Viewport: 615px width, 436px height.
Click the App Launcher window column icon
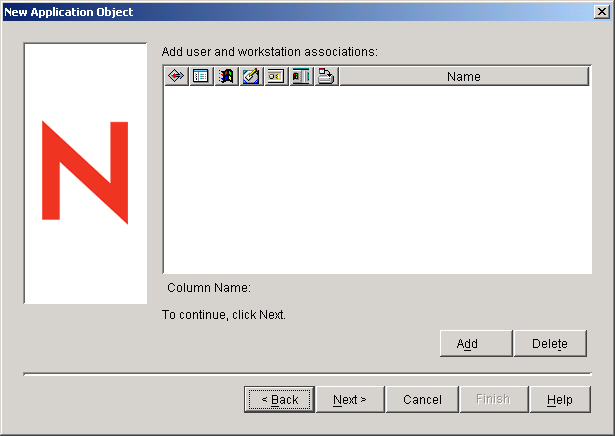pos(201,76)
